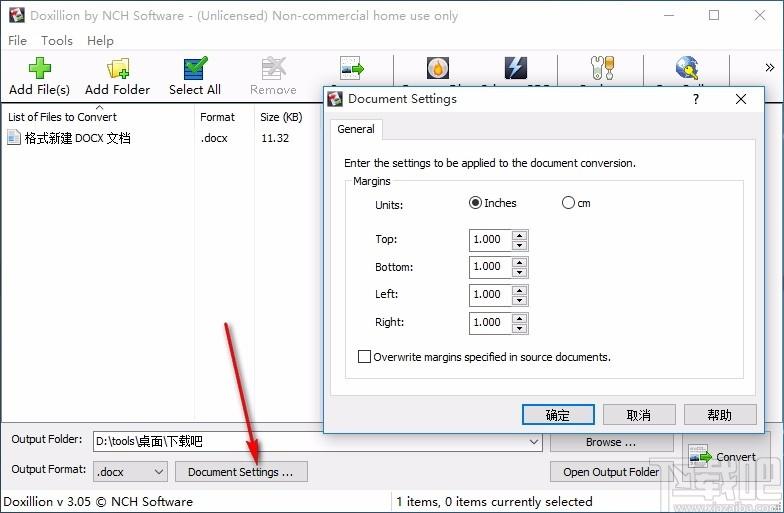This screenshot has height=513, width=784.
Task: Increase the Bottom margin with up arrow
Action: 520,262
